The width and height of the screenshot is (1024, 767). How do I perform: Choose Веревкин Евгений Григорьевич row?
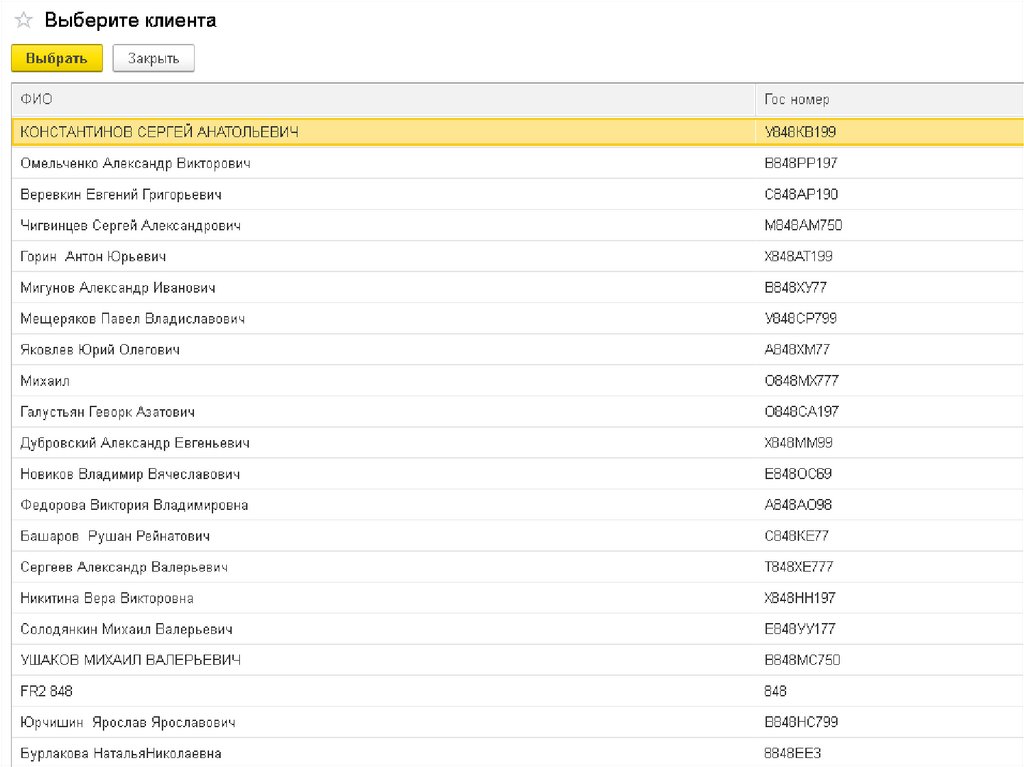(121, 194)
